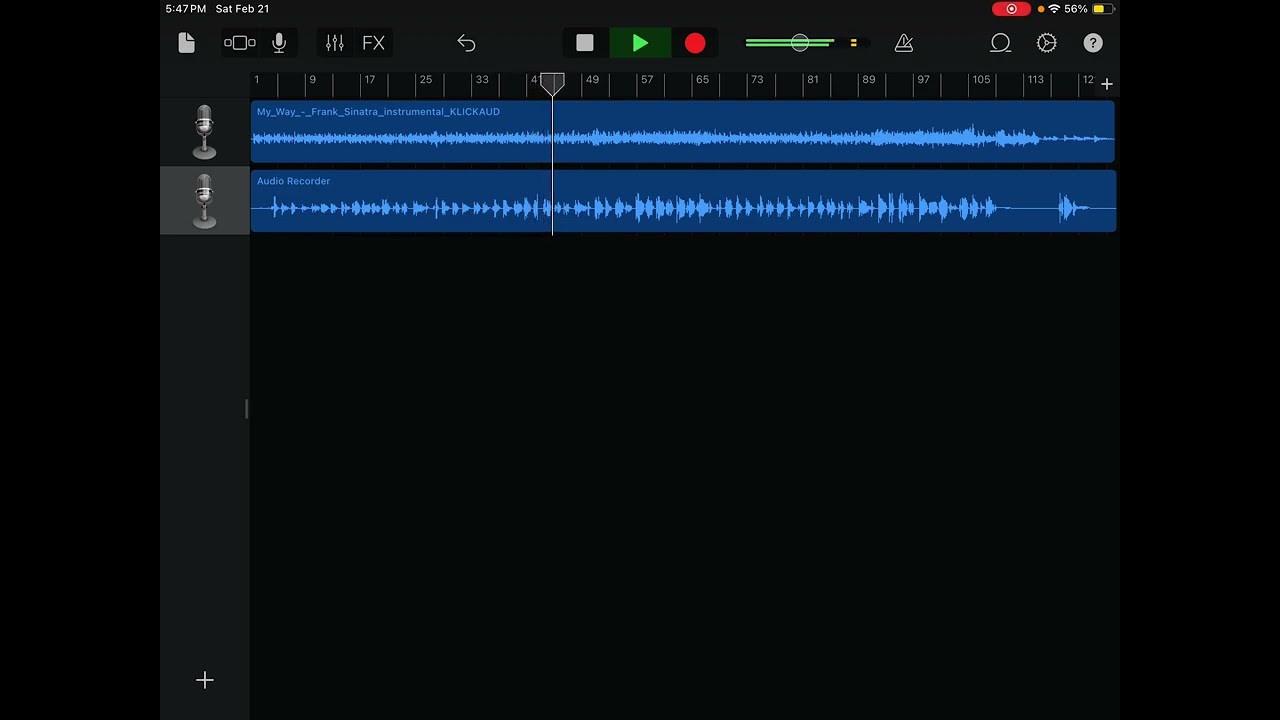Undo the last action
Screen dimensions: 1280x720
pos(466,43)
